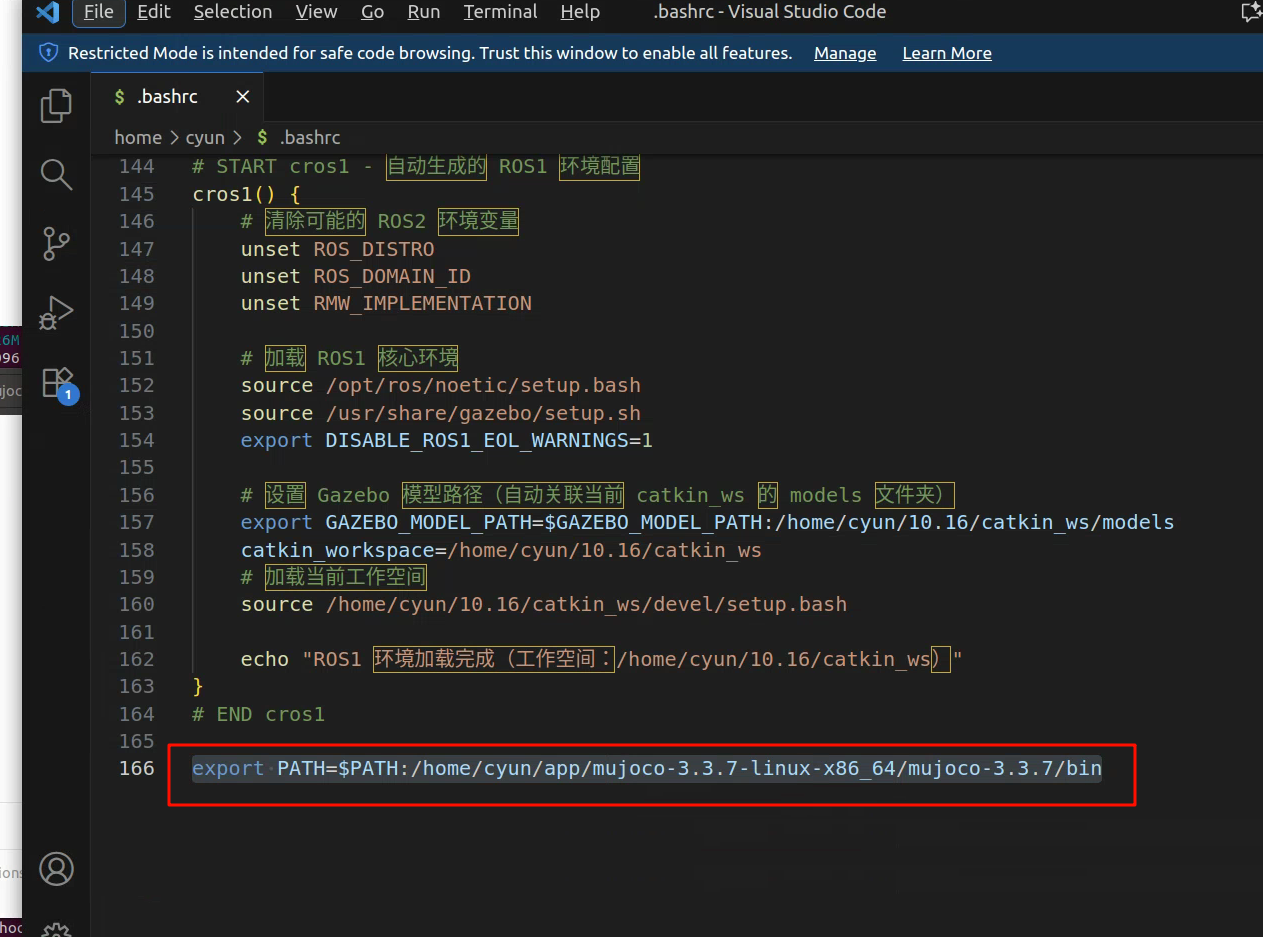The width and height of the screenshot is (1263, 937).
Task: Open the Accounts menu icon
Action: [56, 869]
